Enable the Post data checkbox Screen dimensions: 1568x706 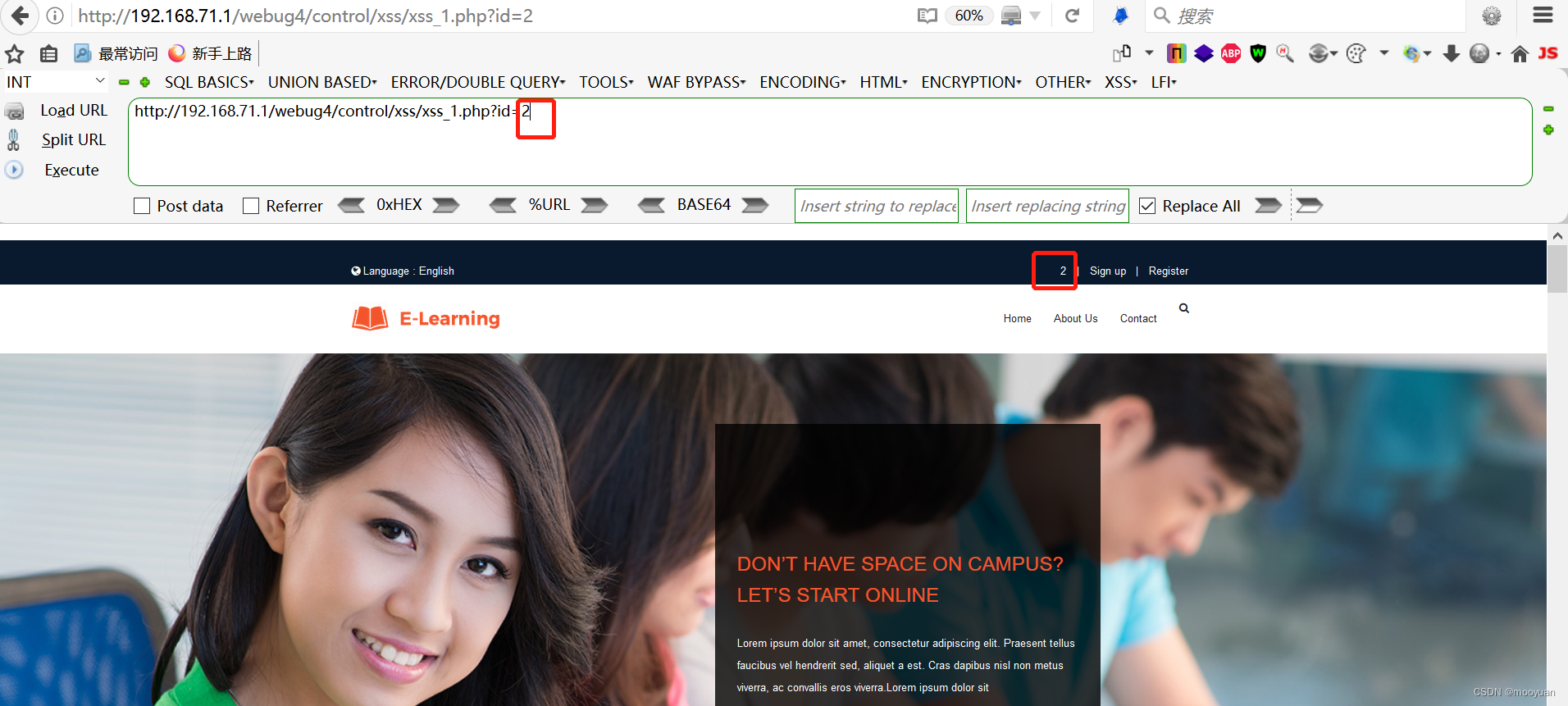(x=142, y=206)
